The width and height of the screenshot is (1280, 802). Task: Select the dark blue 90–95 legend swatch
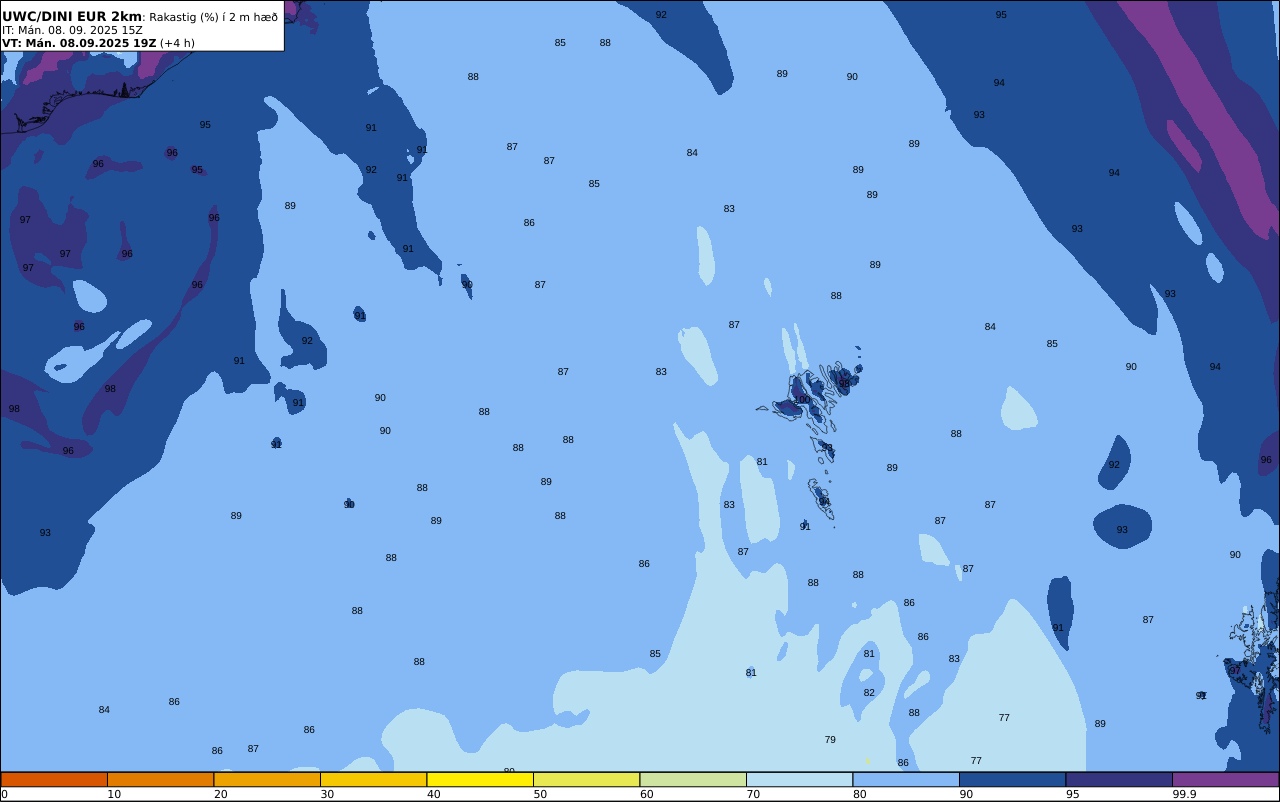pyautogui.click(x=1012, y=779)
